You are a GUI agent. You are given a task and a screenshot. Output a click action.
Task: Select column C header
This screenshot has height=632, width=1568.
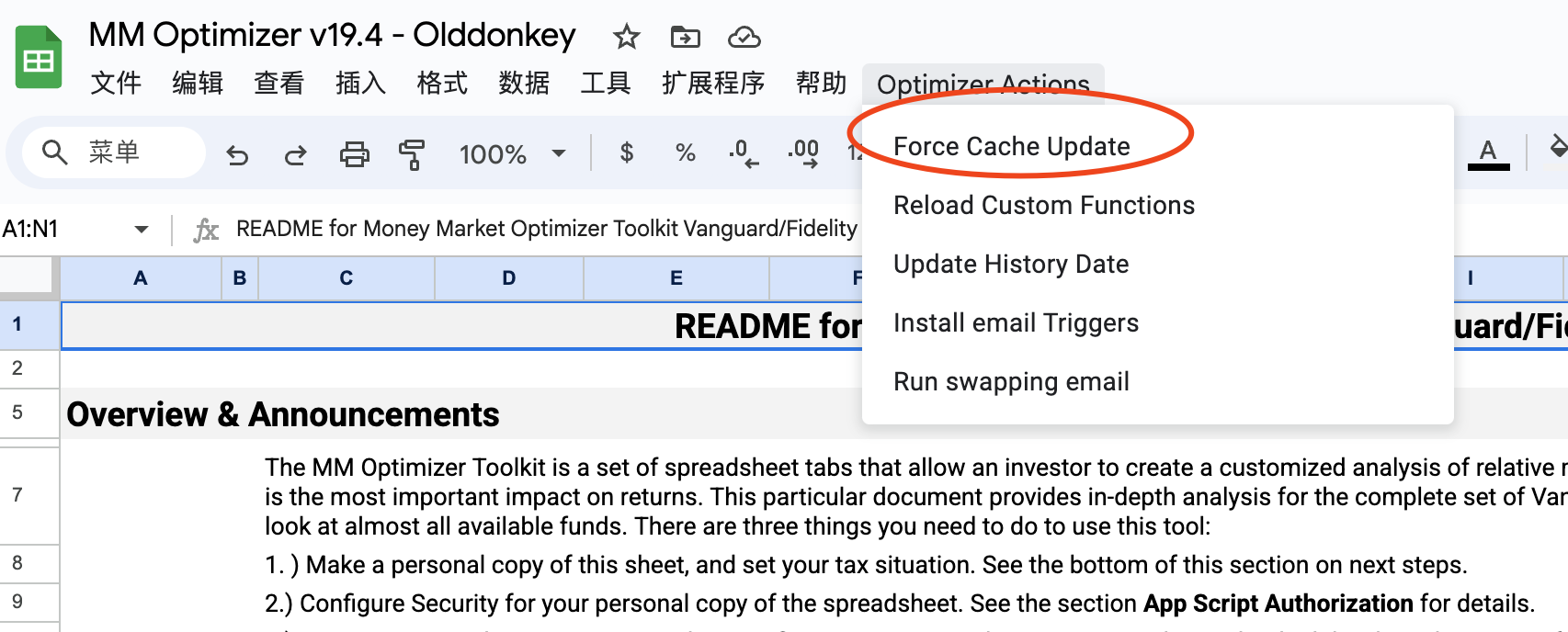click(x=346, y=278)
